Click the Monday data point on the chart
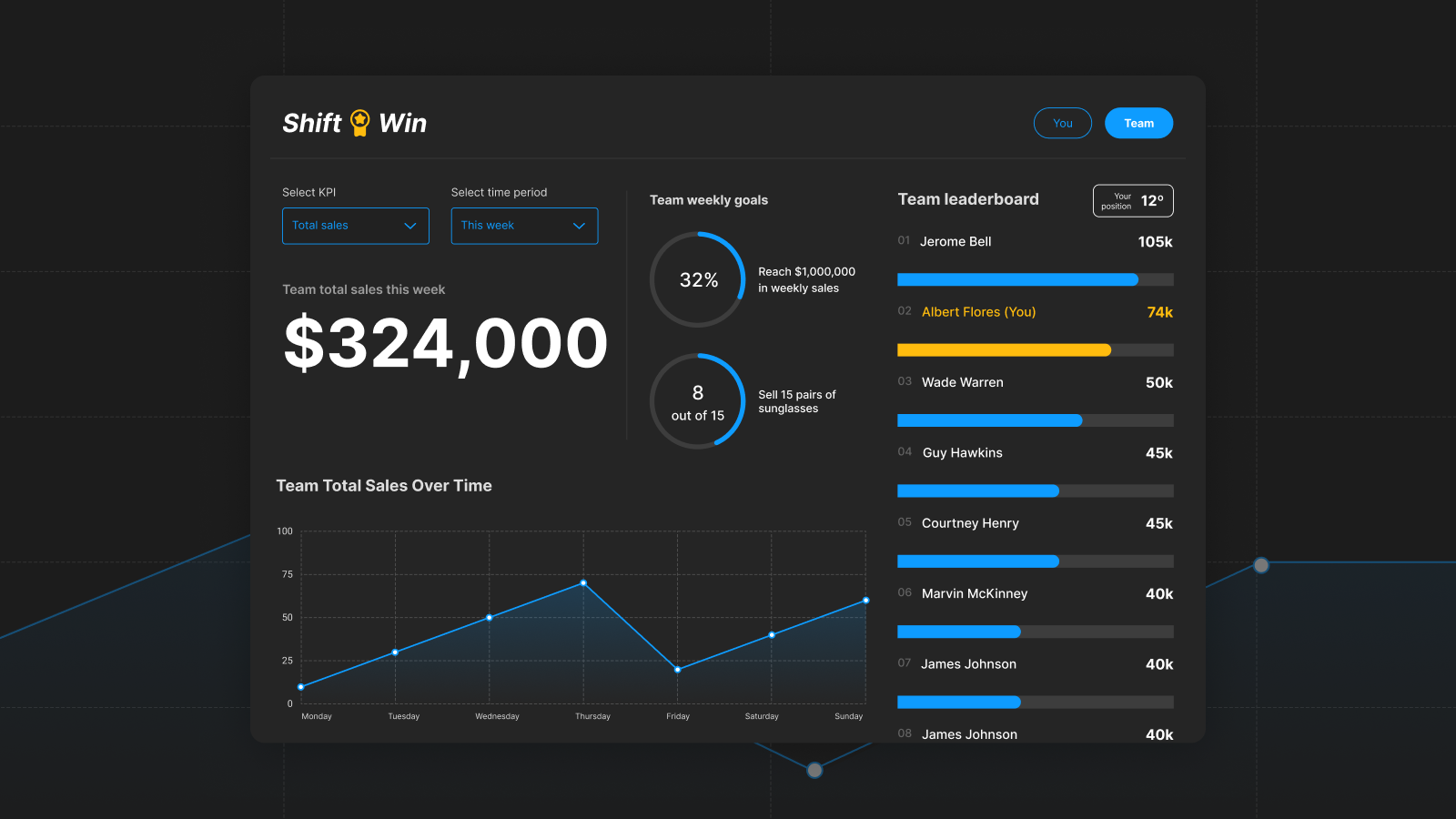The image size is (1456, 819). pos(301,687)
